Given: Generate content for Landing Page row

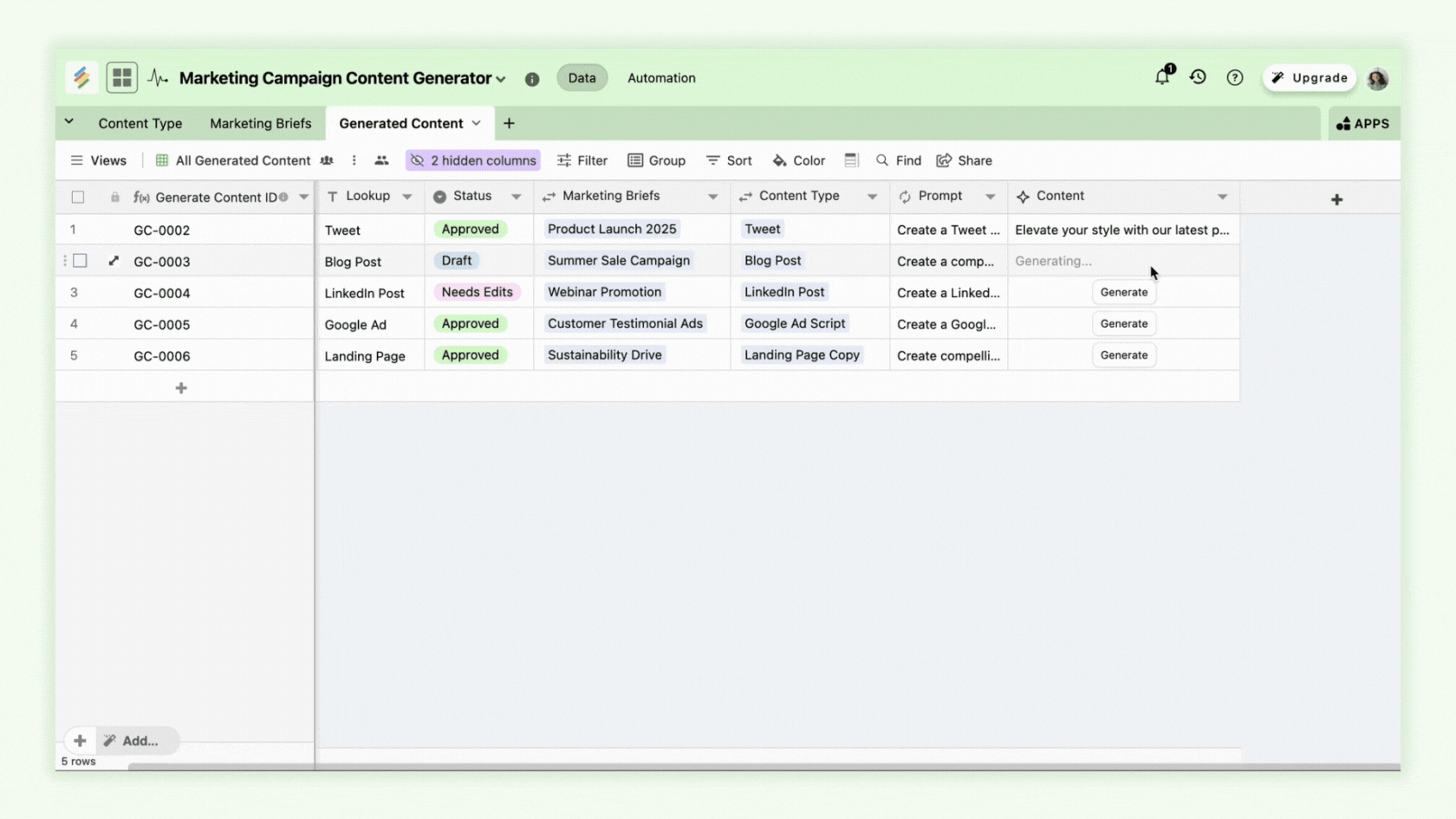Looking at the screenshot, I should pyautogui.click(x=1124, y=355).
